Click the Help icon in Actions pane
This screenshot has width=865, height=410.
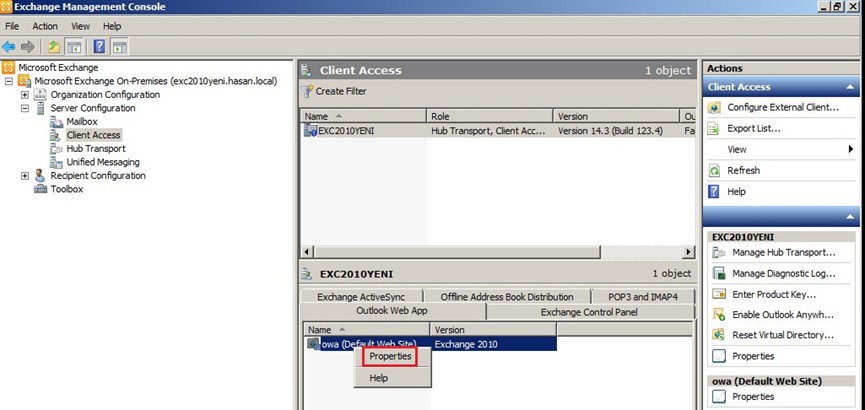(714, 191)
